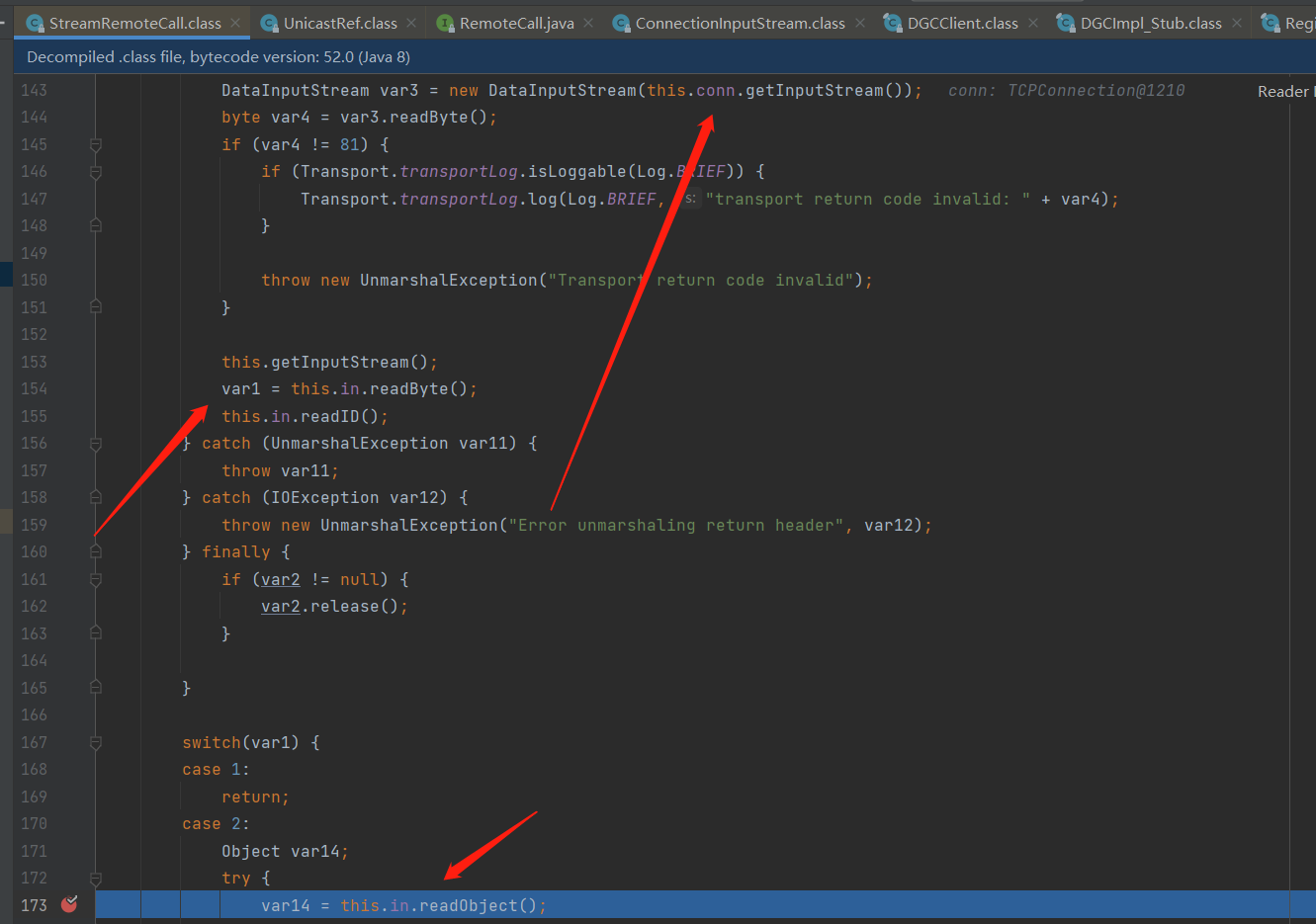Close the ConnectionInputStream.class tab
1316x924 pixels.
[x=860, y=23]
